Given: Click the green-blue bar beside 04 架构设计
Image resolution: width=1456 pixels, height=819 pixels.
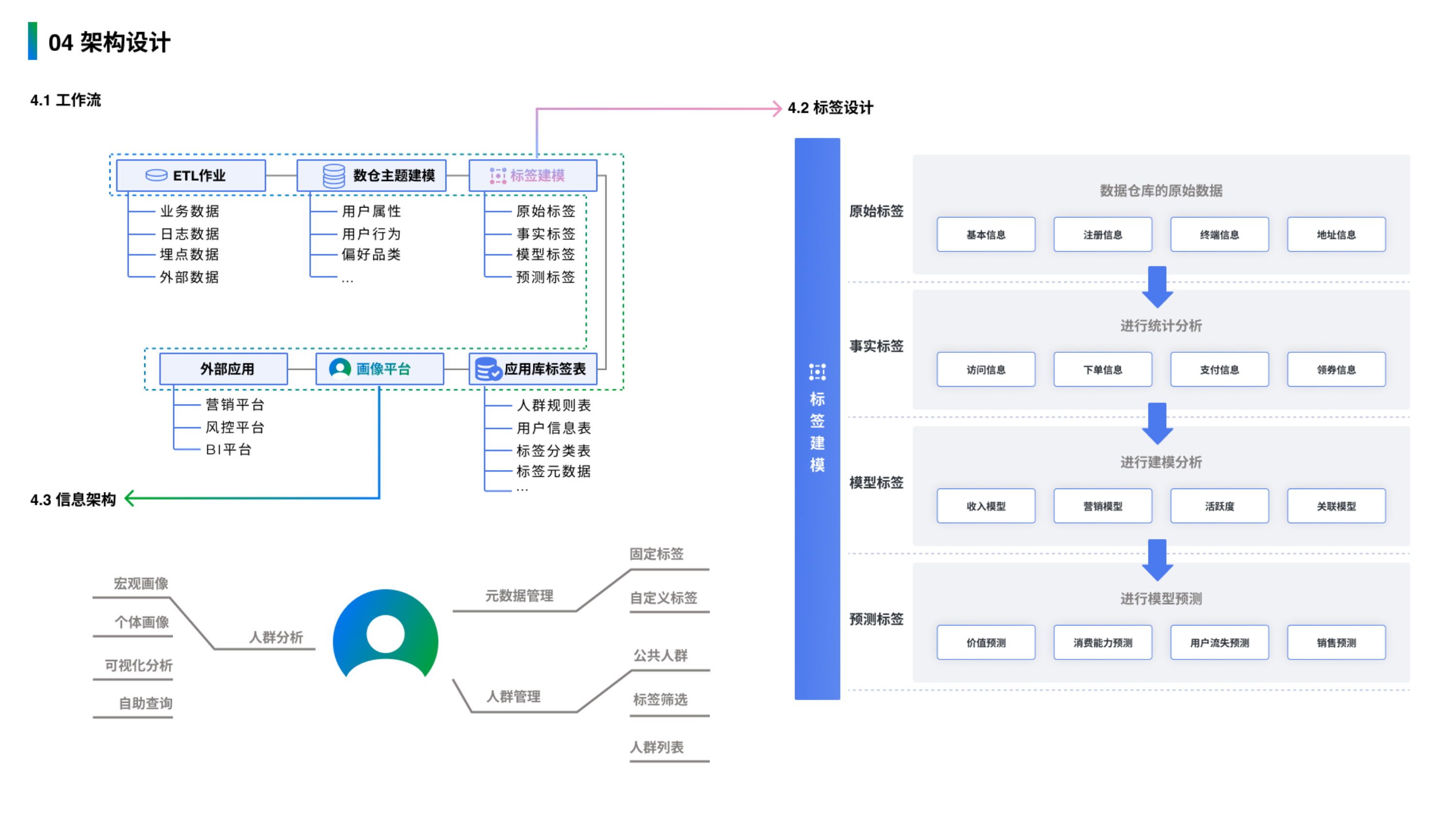Looking at the screenshot, I should 33,41.
